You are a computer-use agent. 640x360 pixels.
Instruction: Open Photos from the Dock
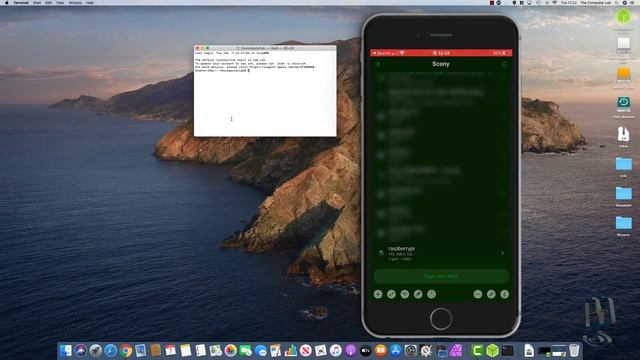[231, 350]
